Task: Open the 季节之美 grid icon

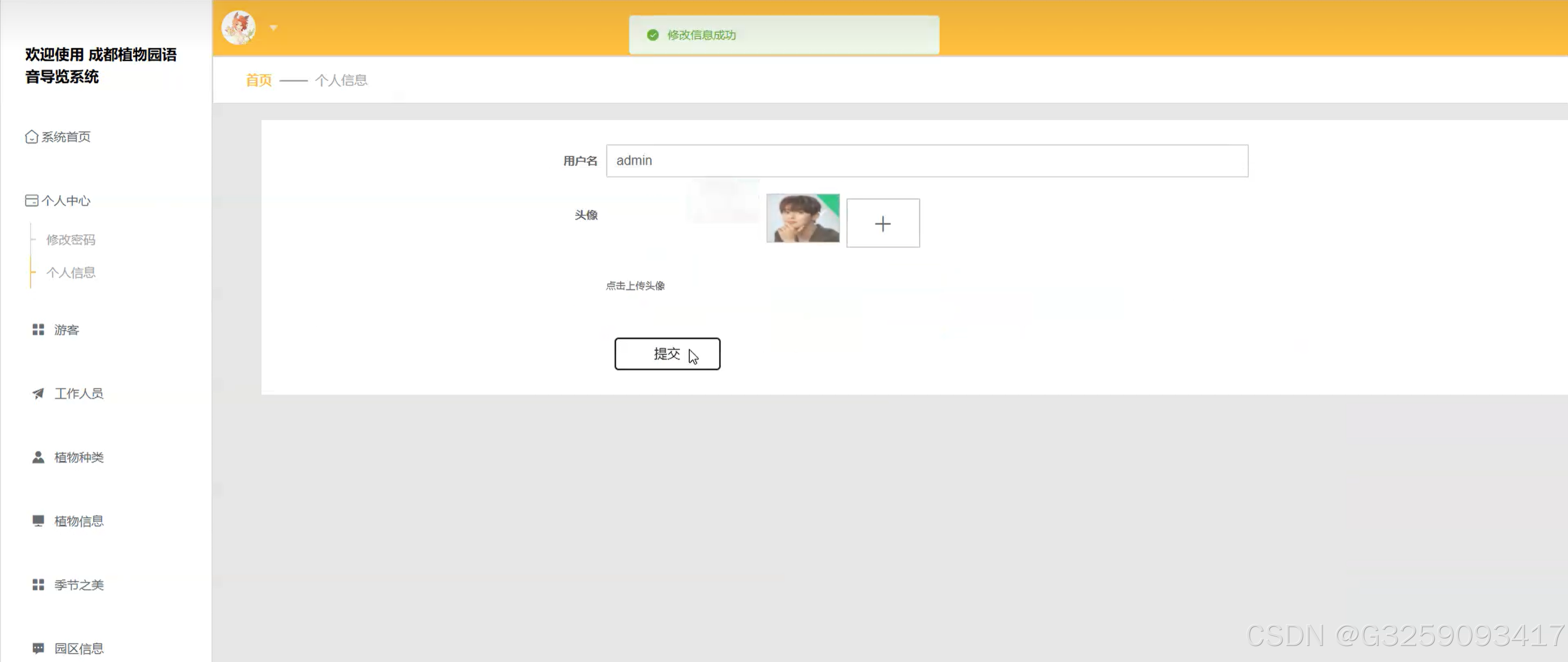Action: pos(38,584)
